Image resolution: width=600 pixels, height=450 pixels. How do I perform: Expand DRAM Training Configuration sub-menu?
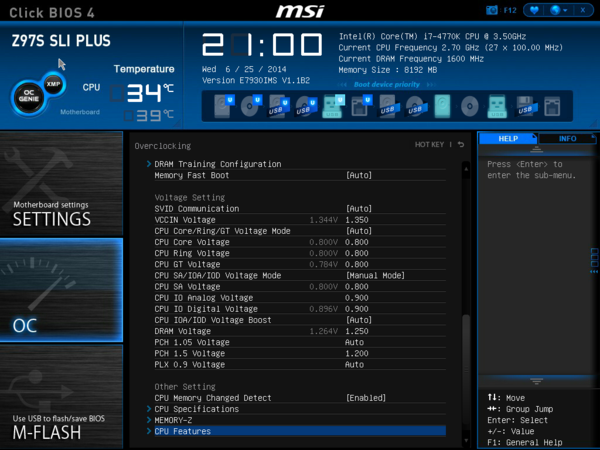tap(296, 164)
